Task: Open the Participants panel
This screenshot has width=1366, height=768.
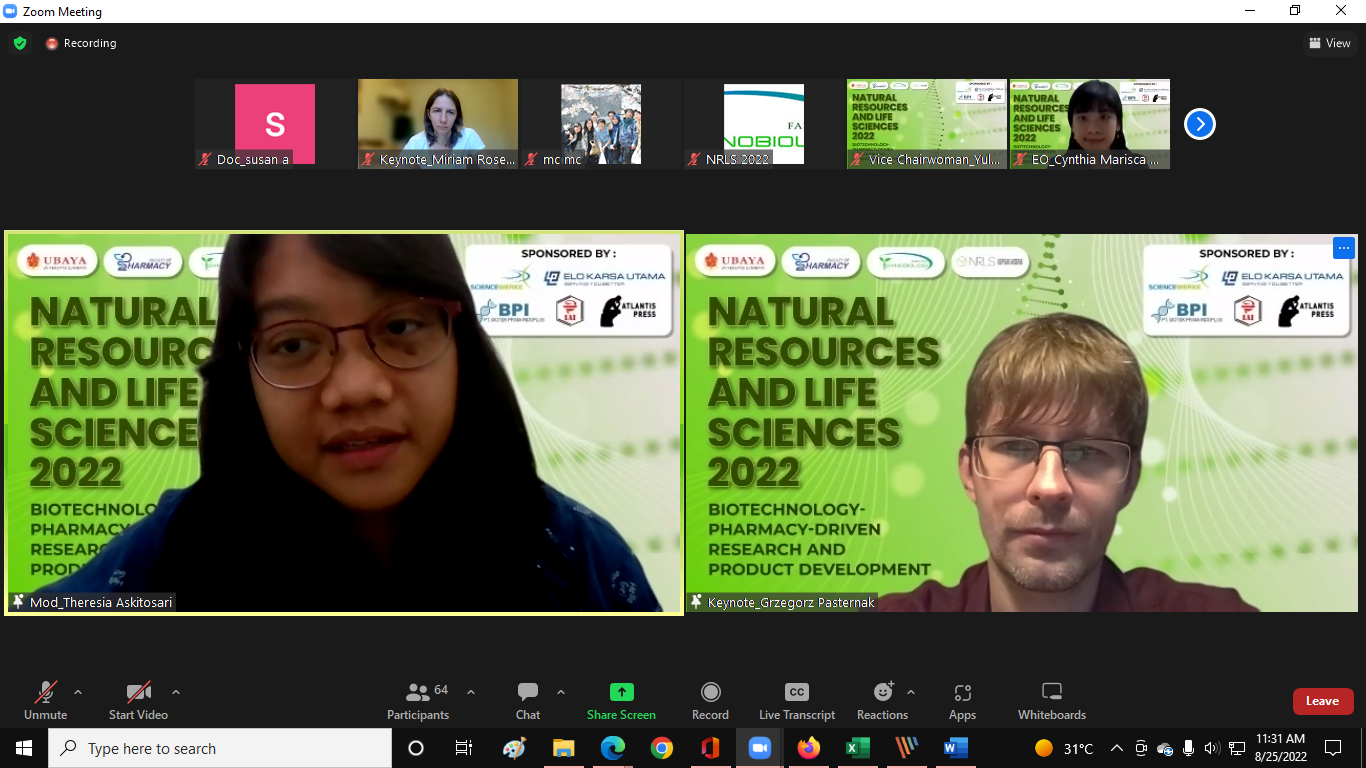Action: (418, 700)
